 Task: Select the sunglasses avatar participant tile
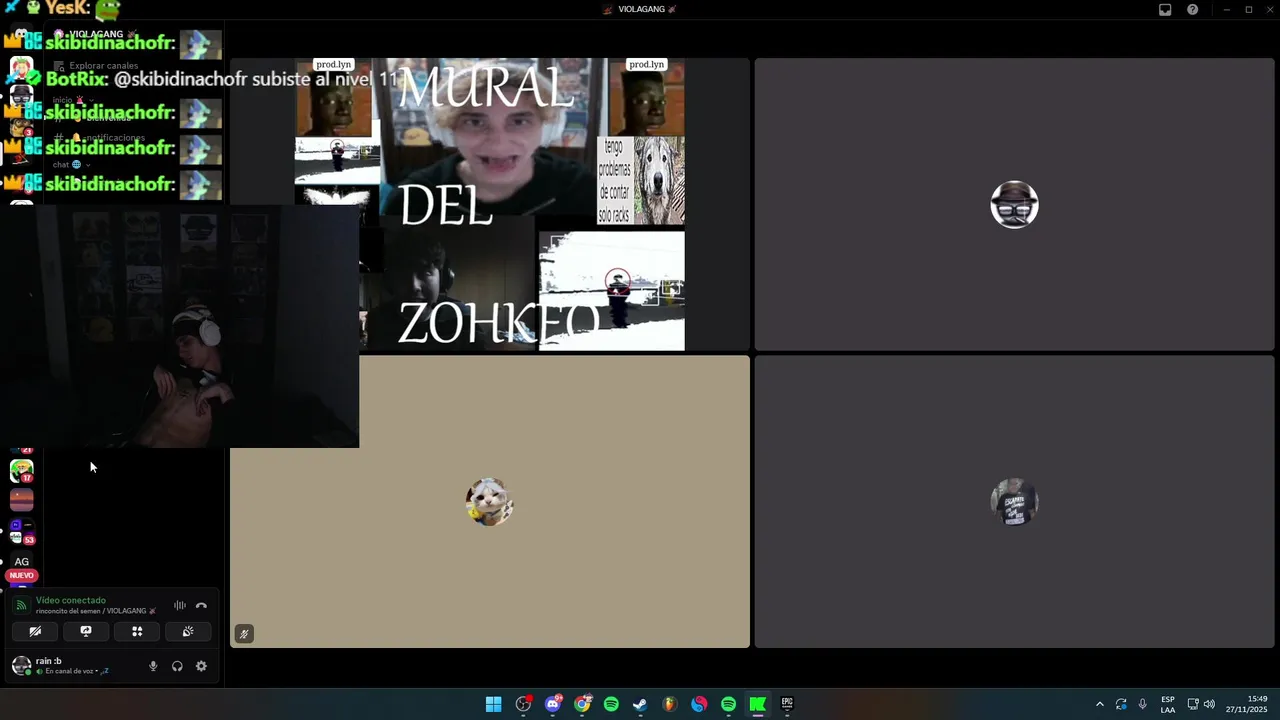1014,204
